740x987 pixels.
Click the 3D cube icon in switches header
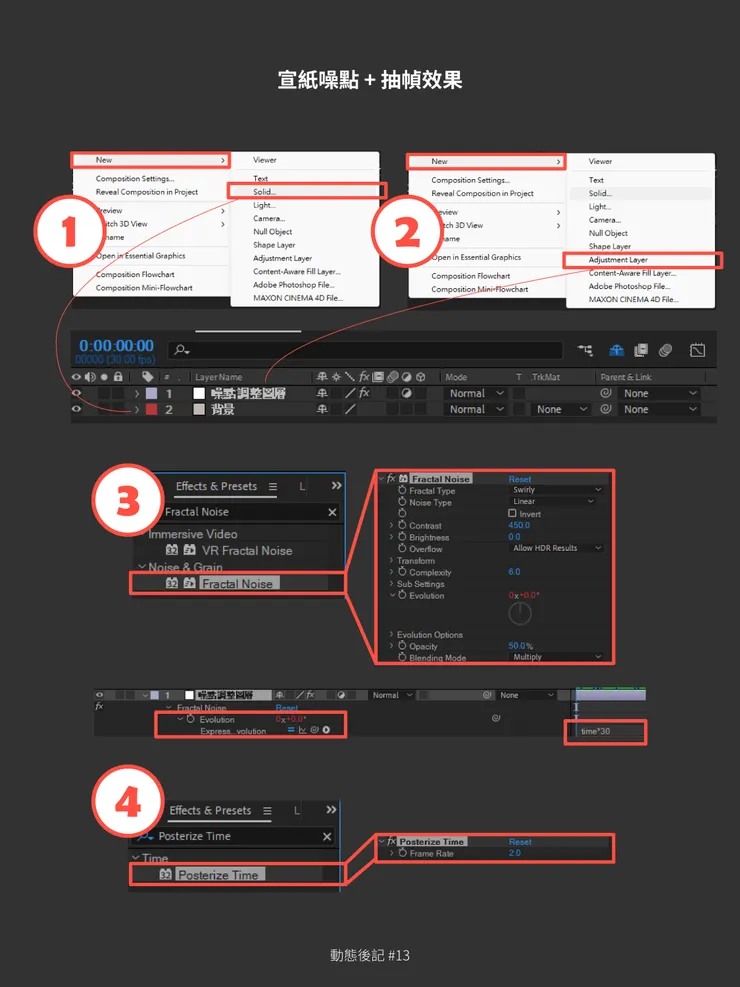(x=420, y=376)
